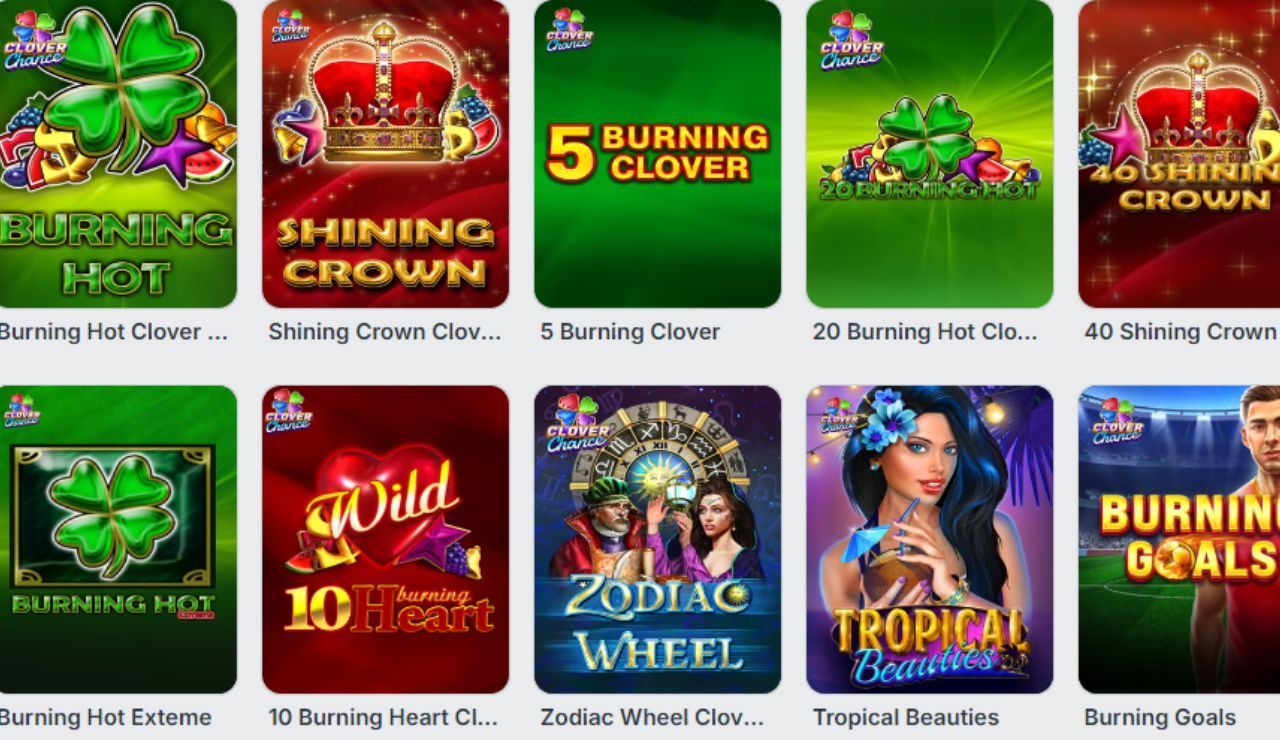Click Clover Chance badge on Burning Goals tile
This screenshot has height=740, width=1280.
coord(1117,420)
